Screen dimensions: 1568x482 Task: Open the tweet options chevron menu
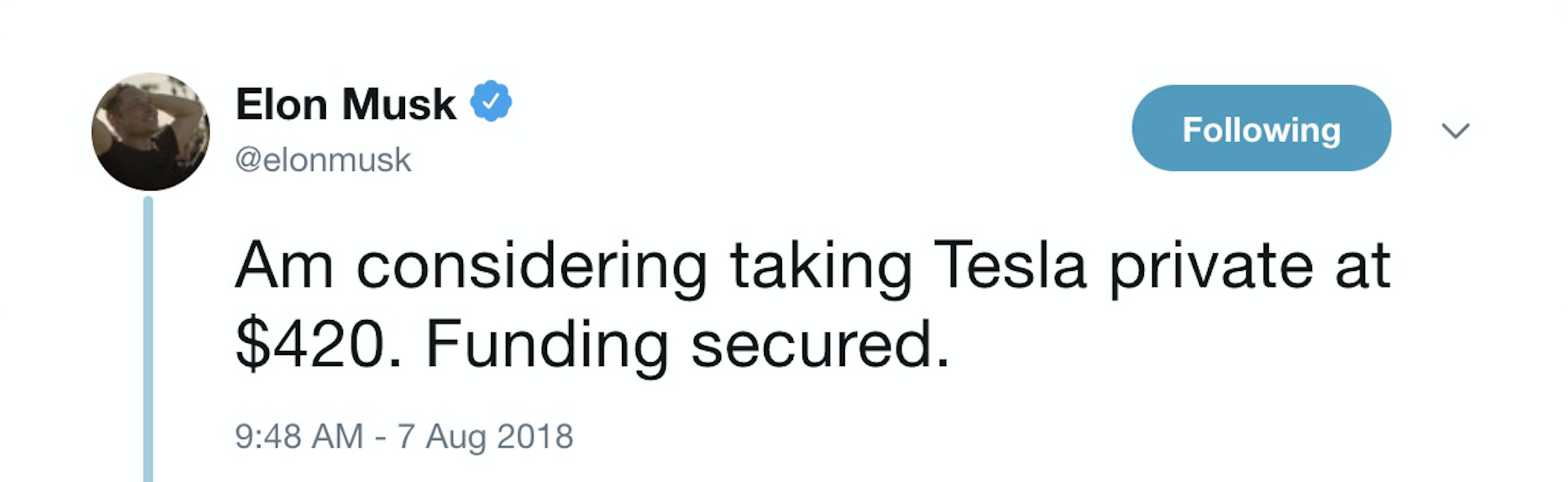click(1455, 130)
